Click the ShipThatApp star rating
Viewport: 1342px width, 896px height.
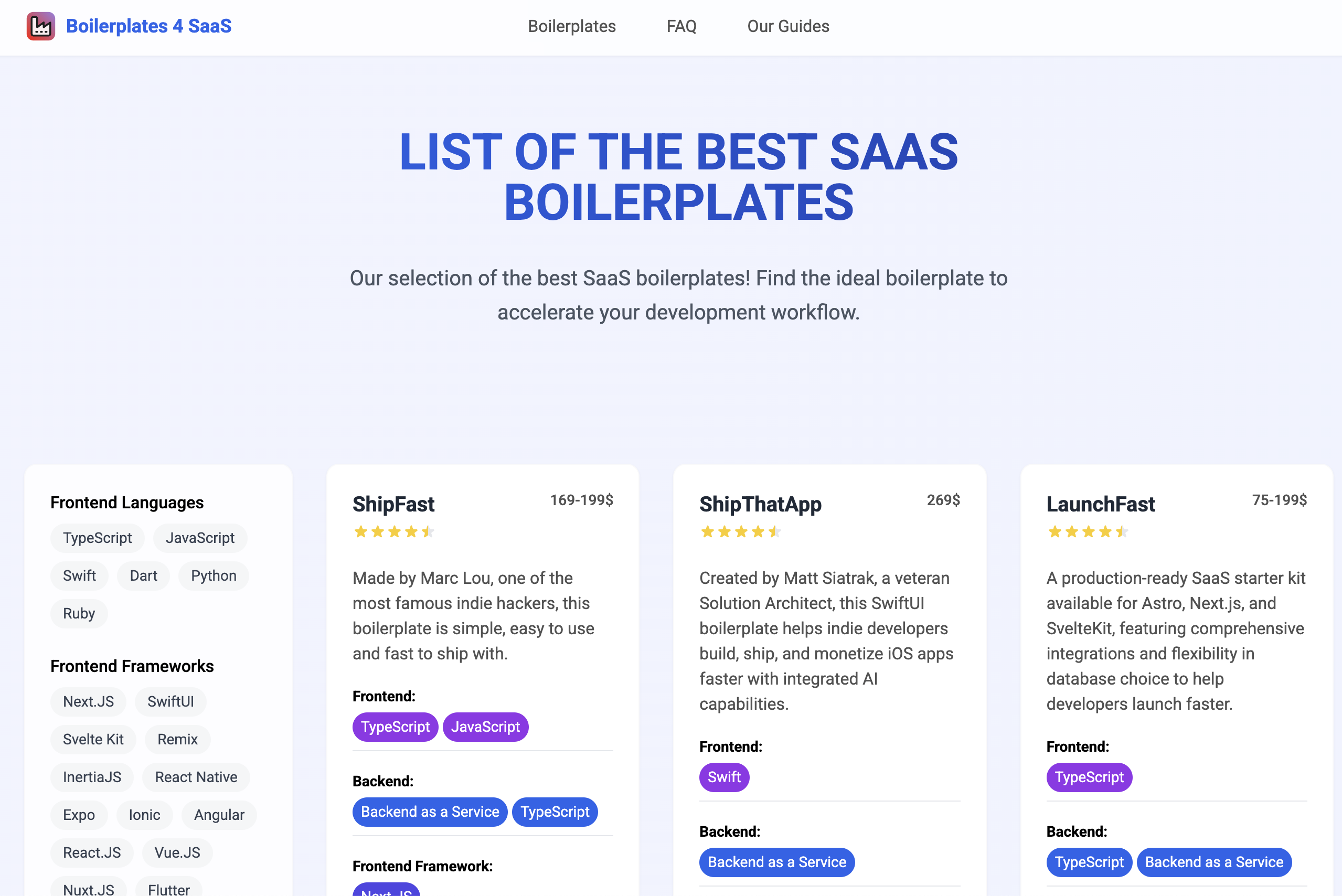740,531
